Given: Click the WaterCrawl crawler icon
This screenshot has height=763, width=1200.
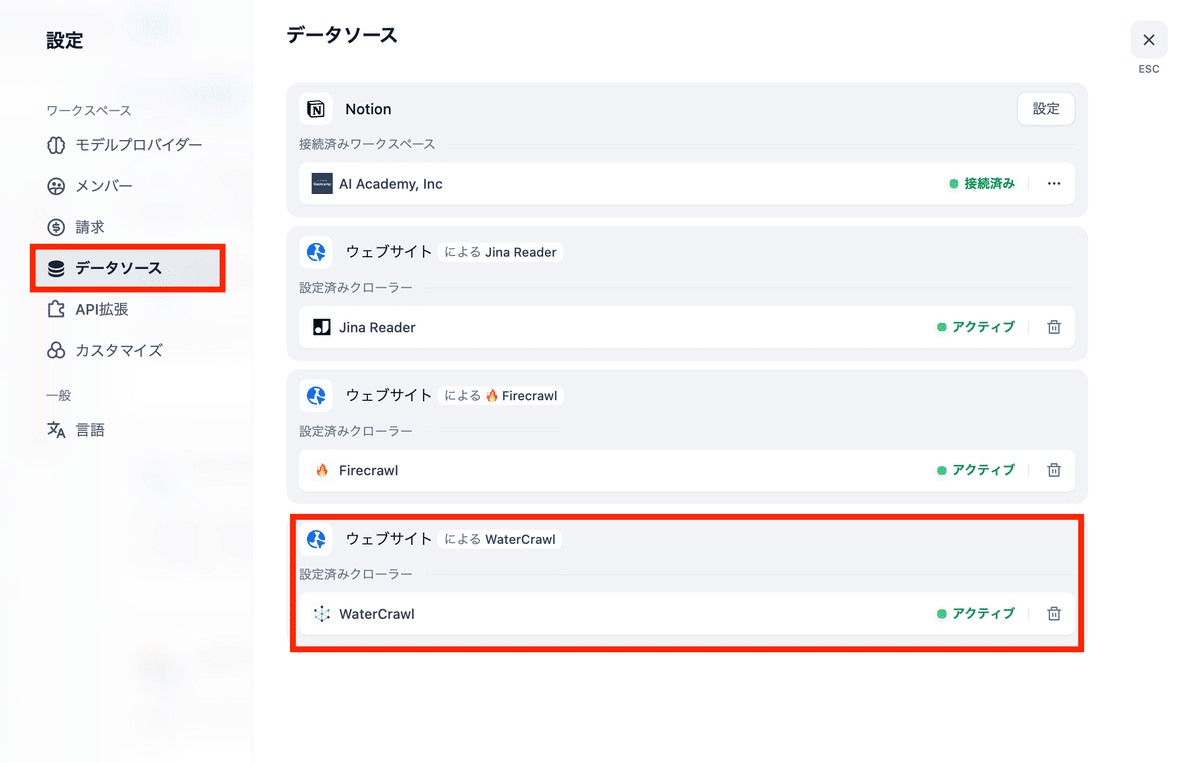Looking at the screenshot, I should (x=322, y=613).
